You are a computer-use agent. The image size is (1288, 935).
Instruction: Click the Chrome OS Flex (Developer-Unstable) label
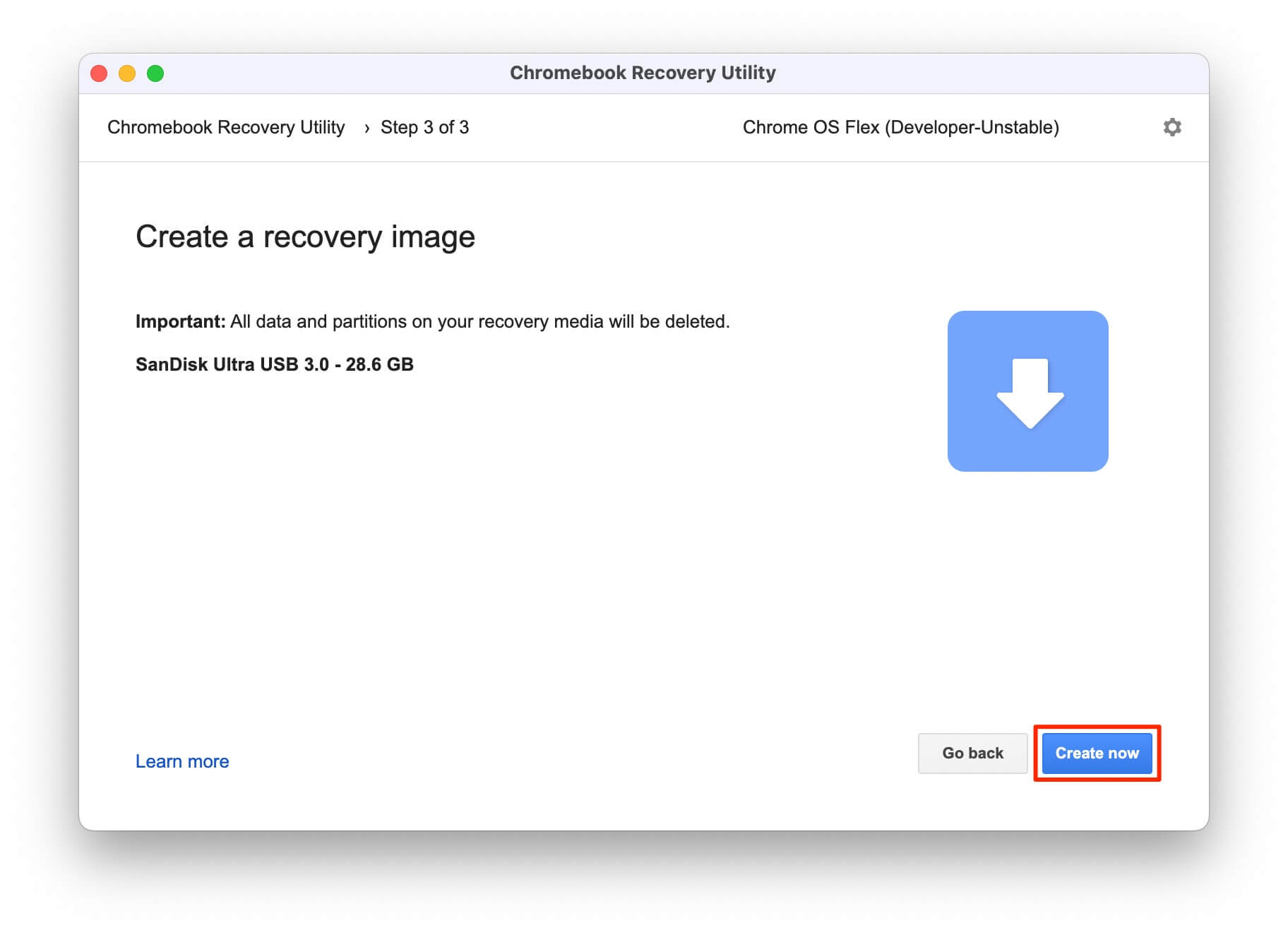pos(900,128)
